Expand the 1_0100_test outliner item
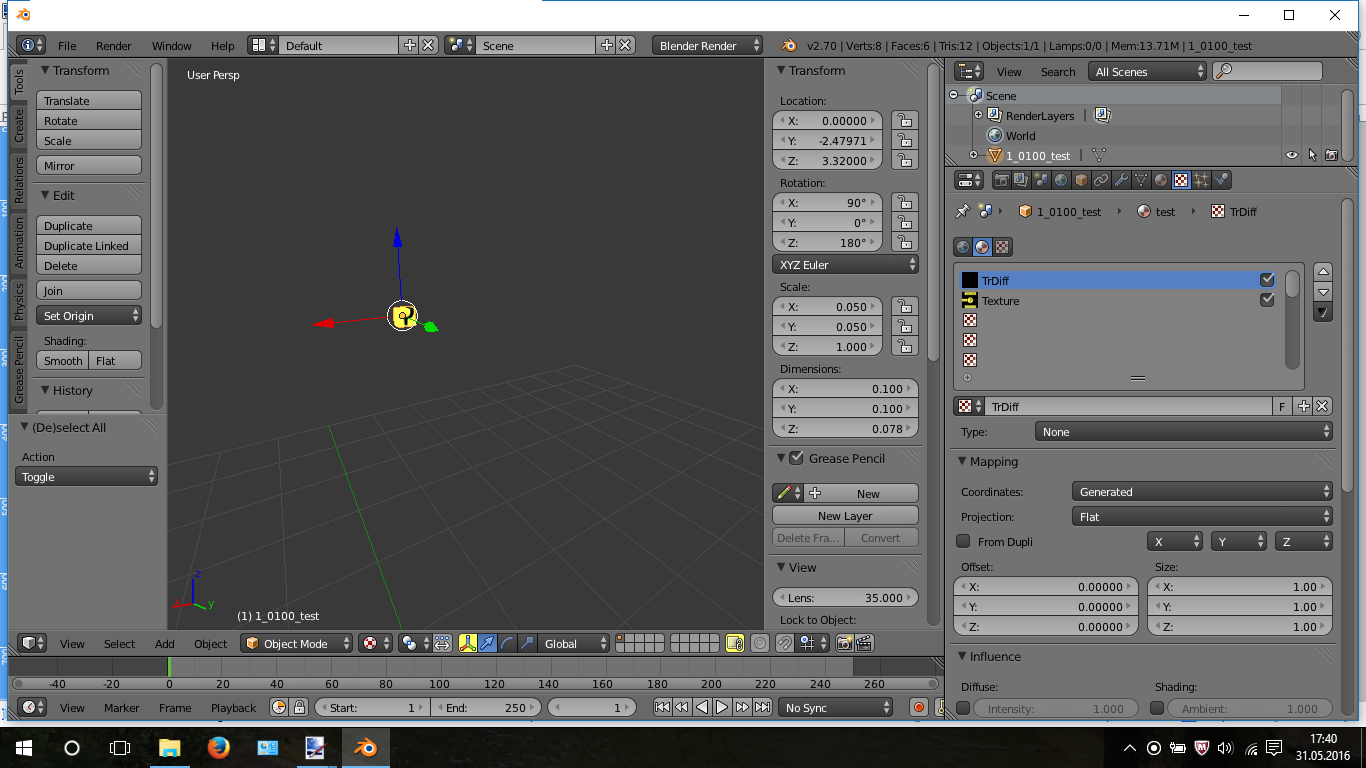1366x768 pixels. pyautogui.click(x=973, y=156)
